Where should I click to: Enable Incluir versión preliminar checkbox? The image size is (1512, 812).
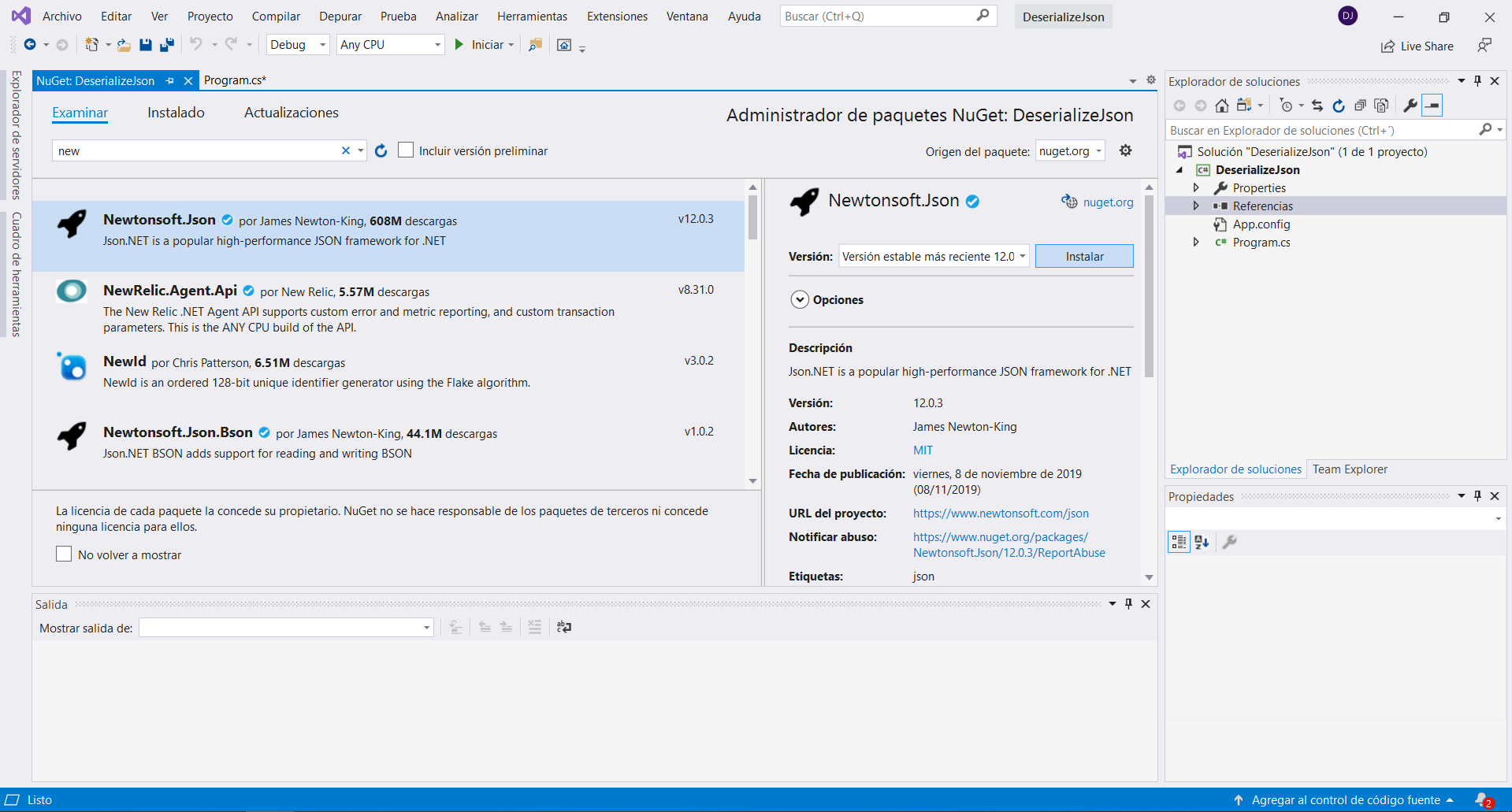(x=406, y=150)
